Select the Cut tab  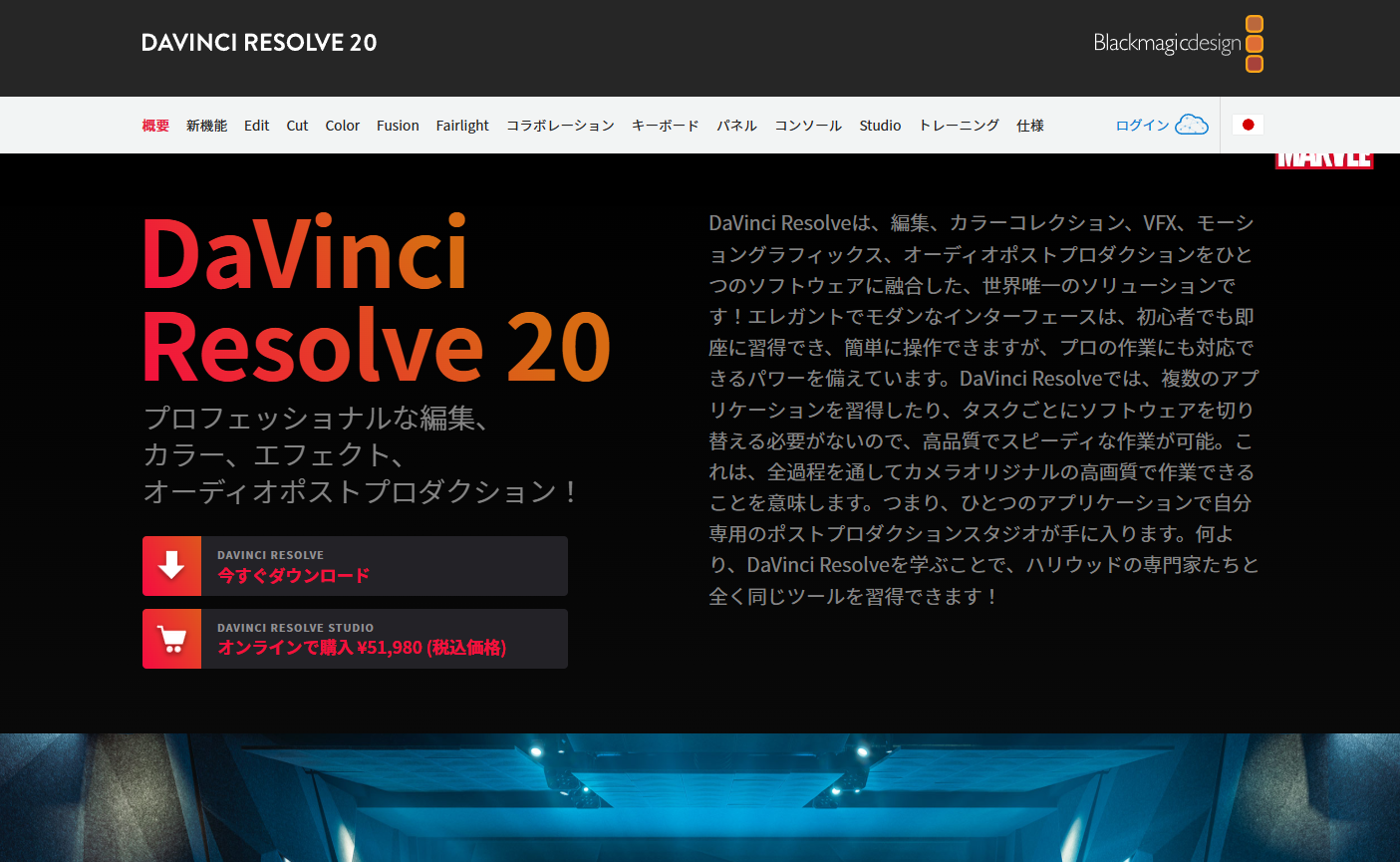[297, 126]
